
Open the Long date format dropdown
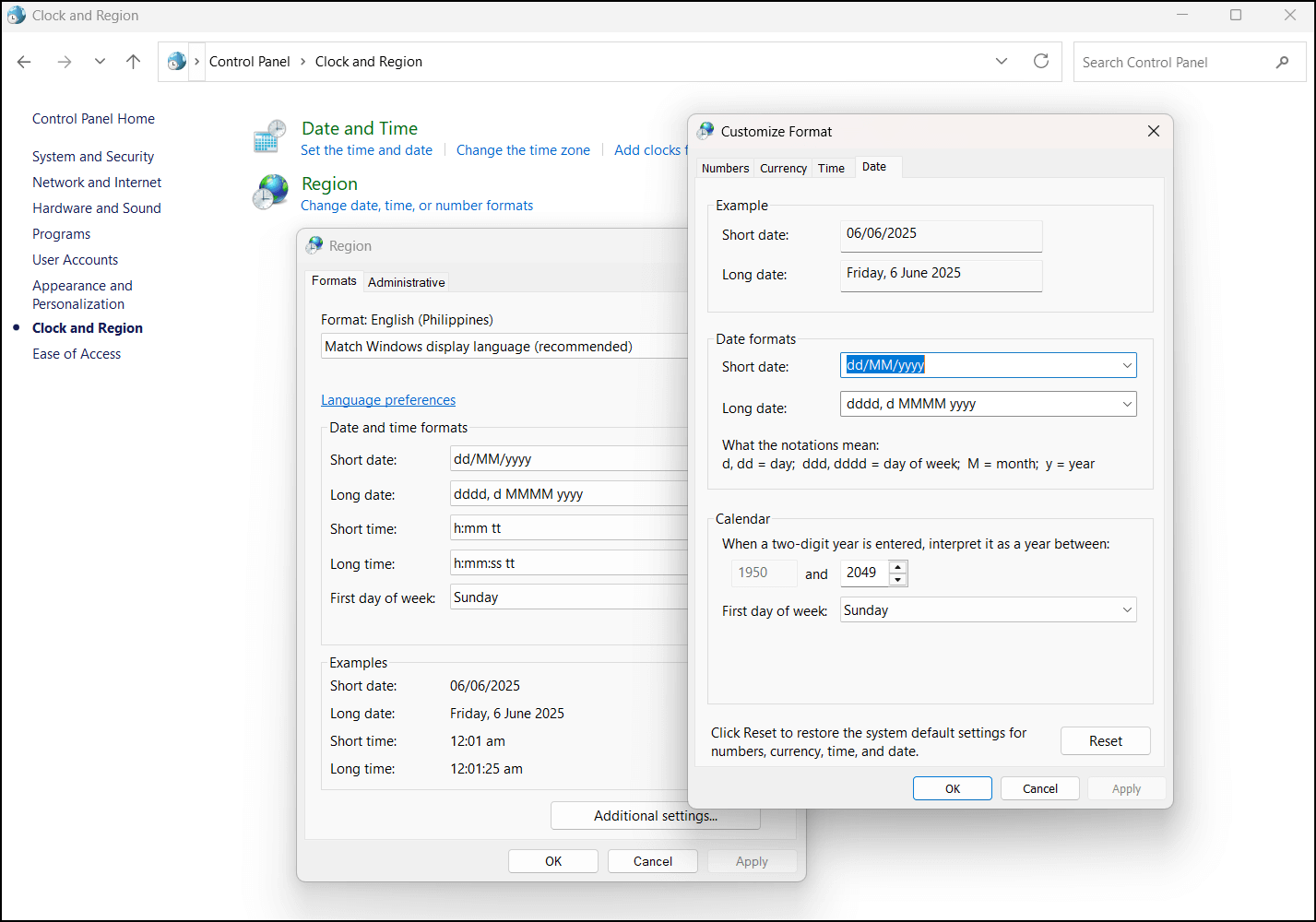[1127, 404]
